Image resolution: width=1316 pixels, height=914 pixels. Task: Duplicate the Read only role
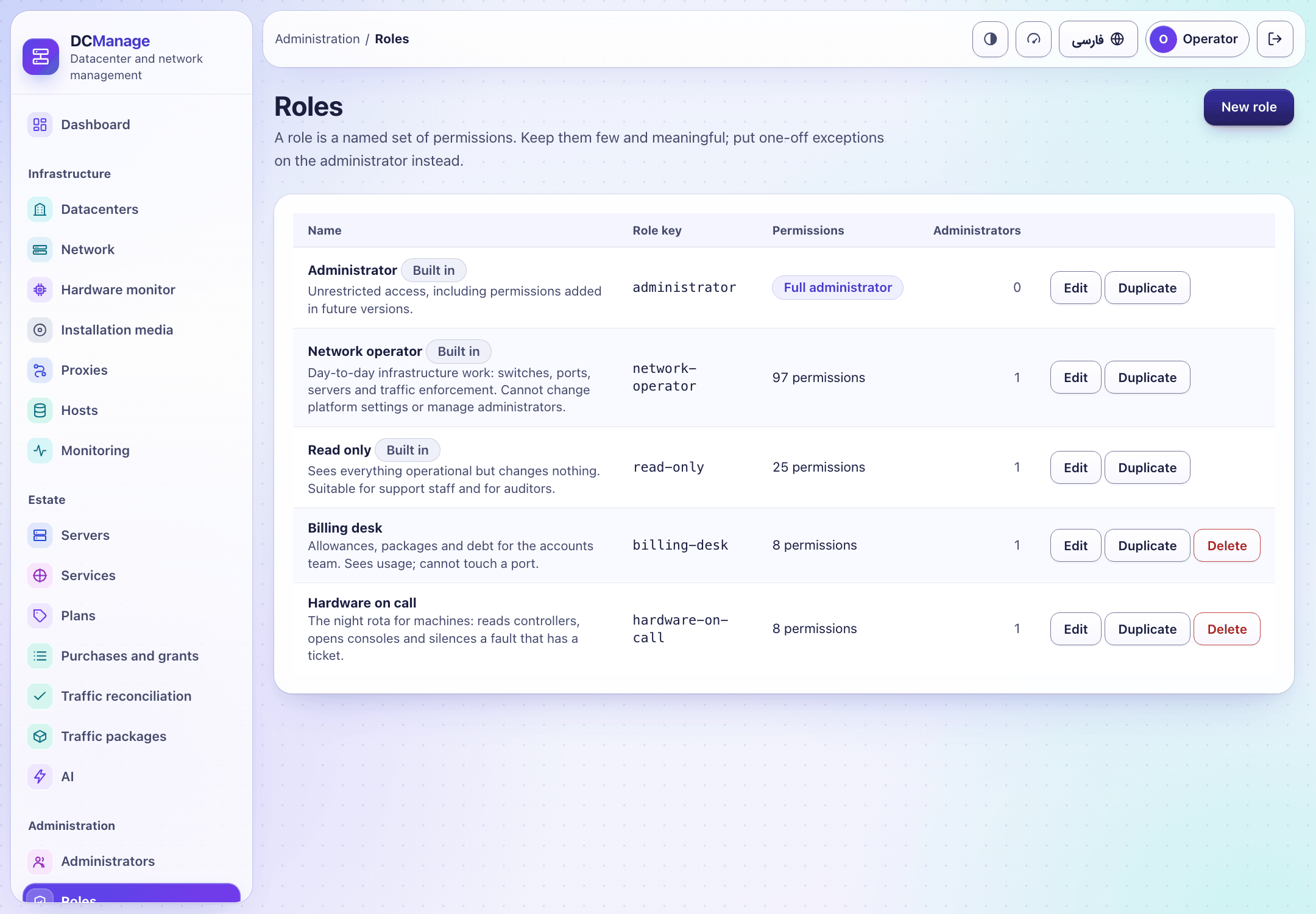[1147, 467]
